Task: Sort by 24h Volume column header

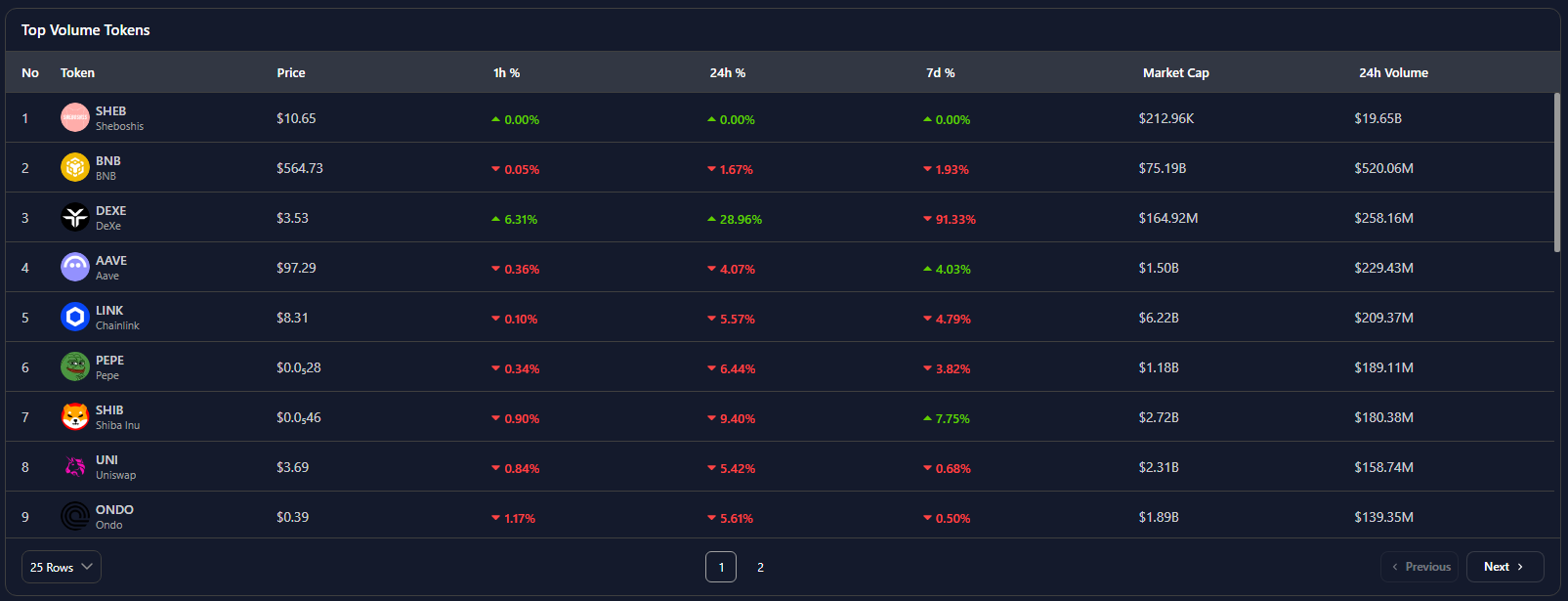Action: click(x=1393, y=73)
